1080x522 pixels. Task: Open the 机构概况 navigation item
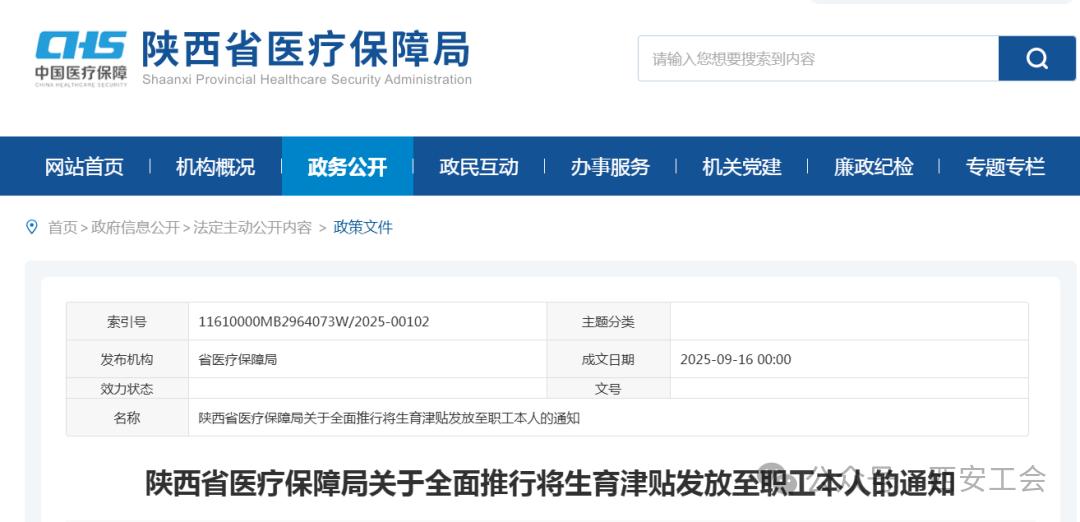click(x=215, y=167)
